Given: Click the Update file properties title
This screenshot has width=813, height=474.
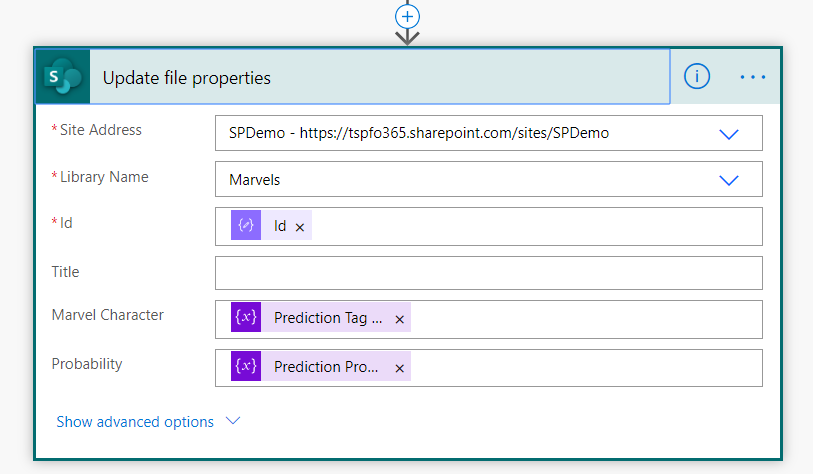Looking at the screenshot, I should tap(187, 78).
